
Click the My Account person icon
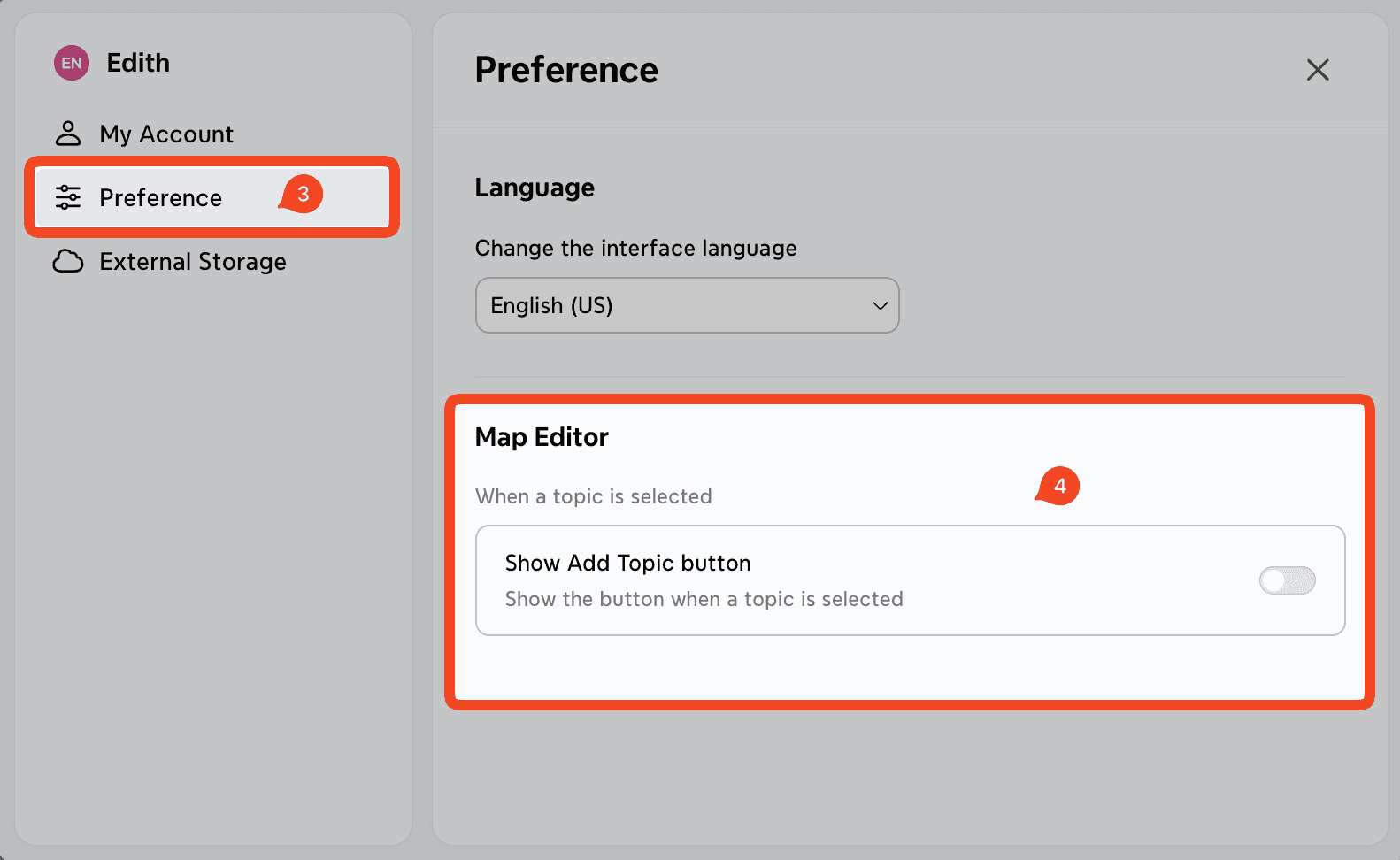pyautogui.click(x=68, y=134)
